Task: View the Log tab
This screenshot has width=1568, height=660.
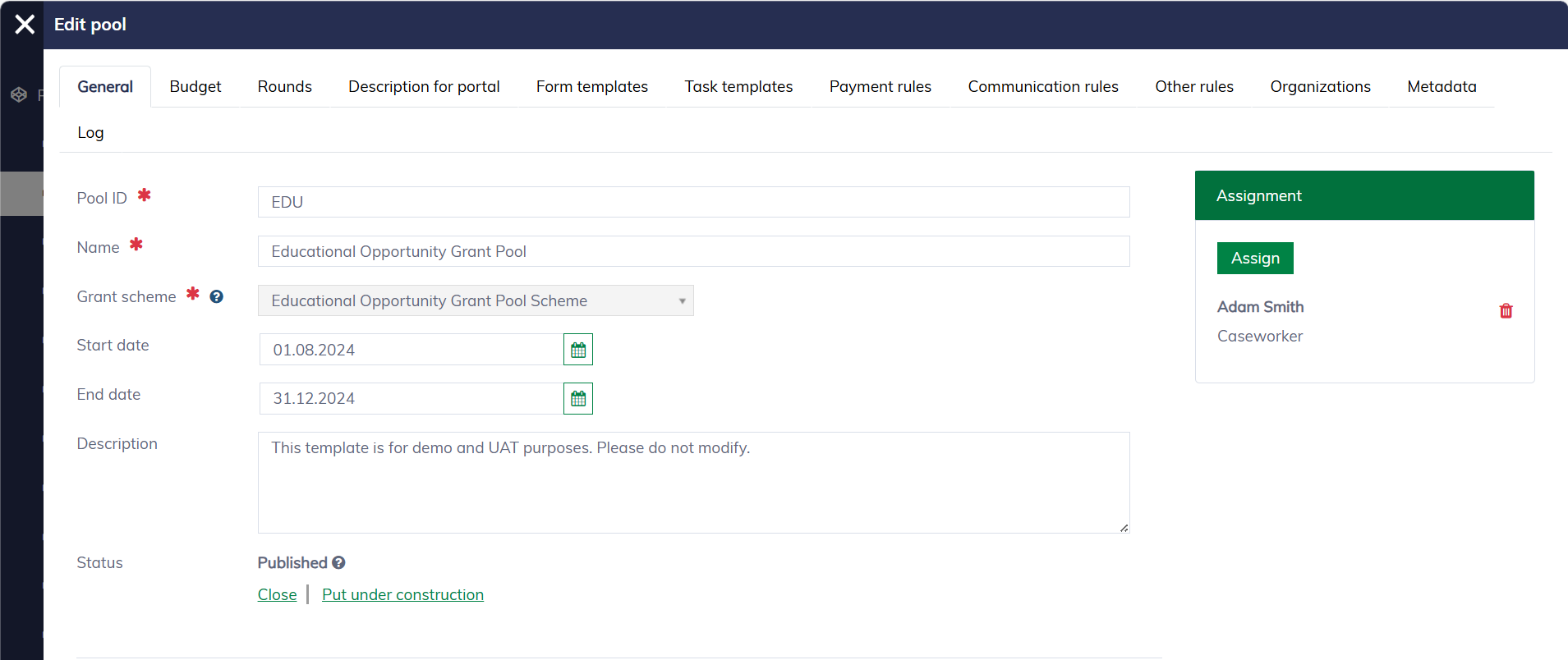Action: 90,133
